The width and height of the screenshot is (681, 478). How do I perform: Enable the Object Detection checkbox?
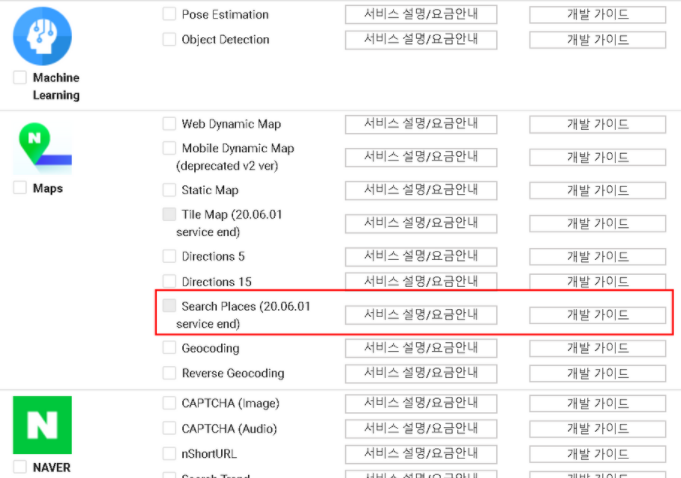(x=169, y=39)
